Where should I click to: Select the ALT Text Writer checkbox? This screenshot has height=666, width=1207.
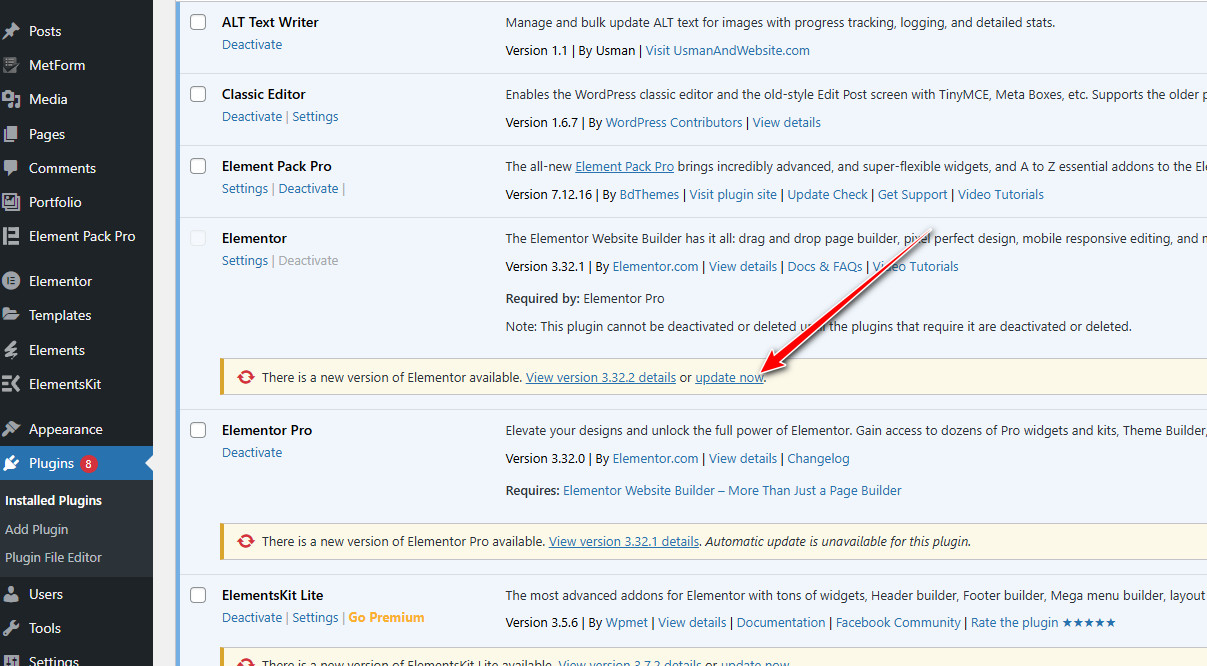point(198,22)
